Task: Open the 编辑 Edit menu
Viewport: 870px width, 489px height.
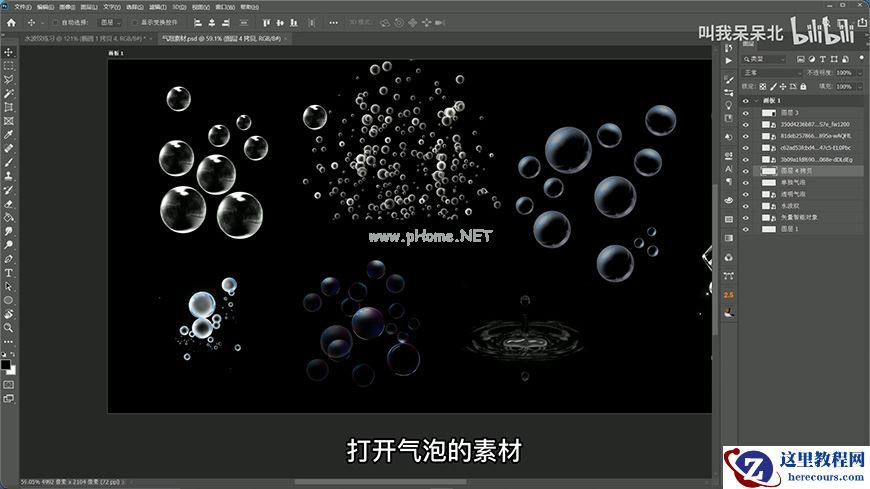Action: click(45, 7)
